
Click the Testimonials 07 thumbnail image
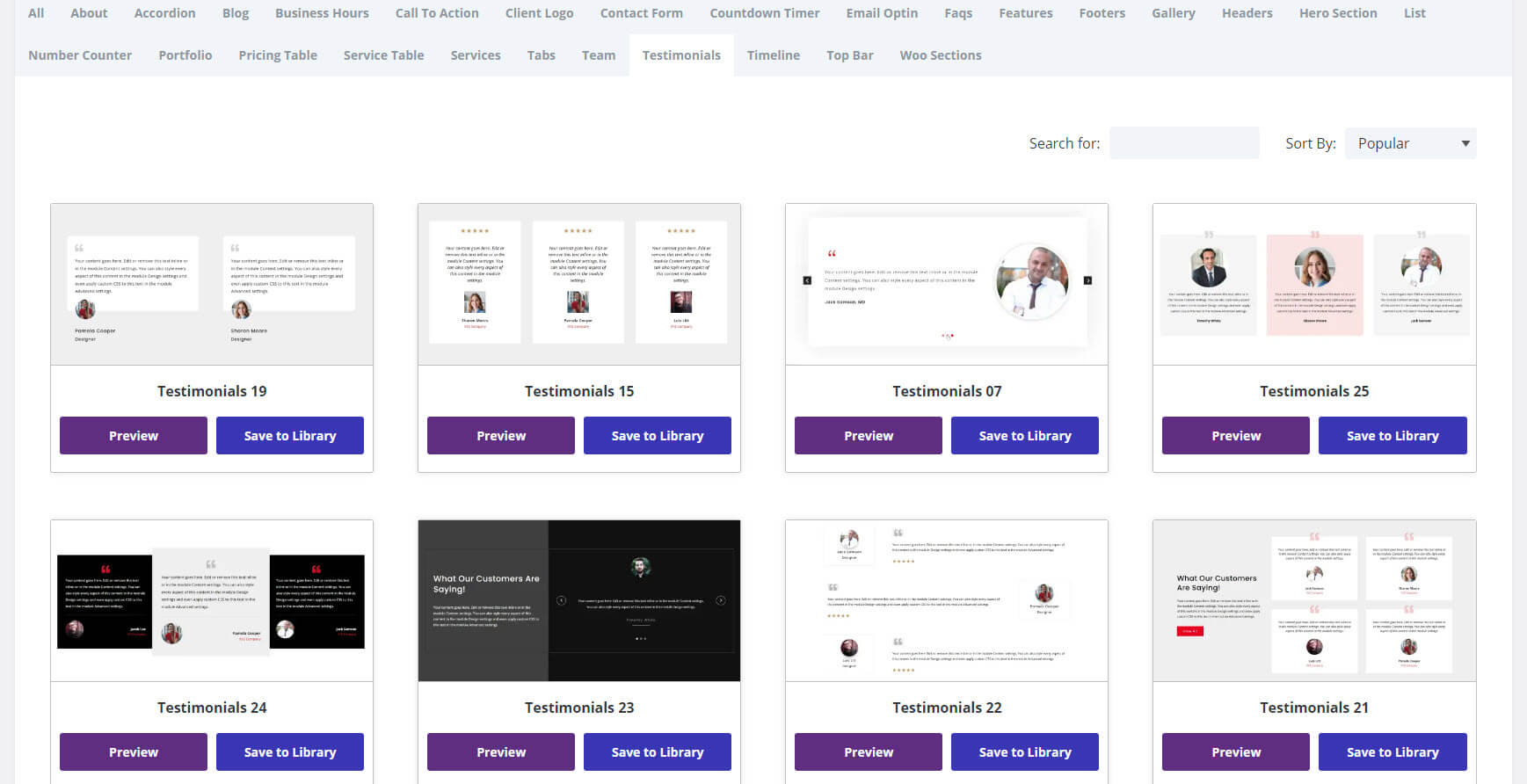pos(947,285)
